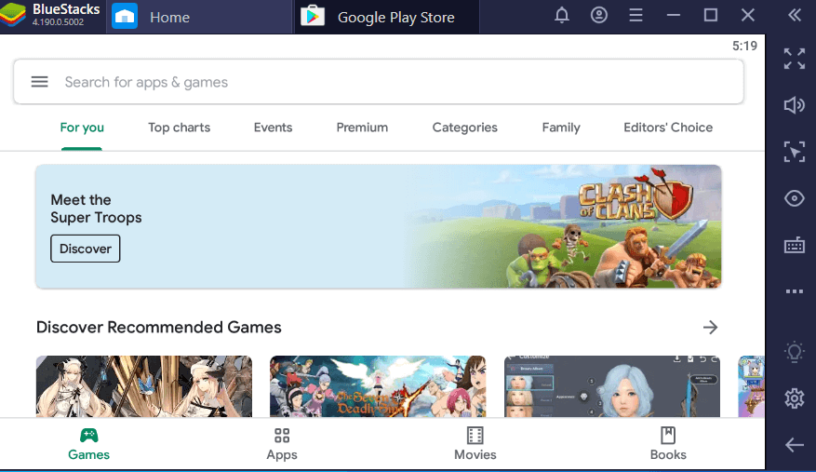This screenshot has width=816, height=472.
Task: Click the Android back arrow in sidebar
Action: 794,445
